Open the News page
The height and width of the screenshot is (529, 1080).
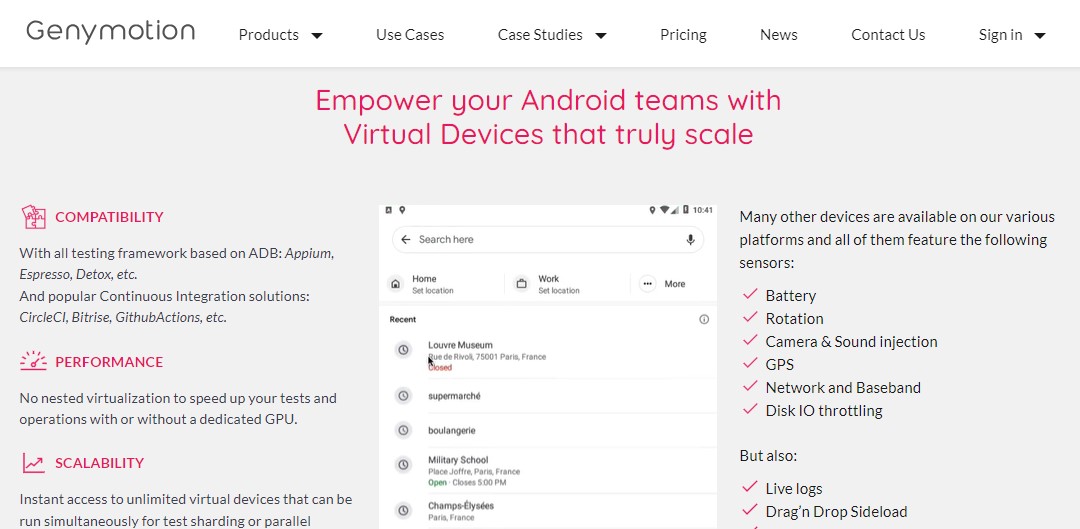pyautogui.click(x=778, y=34)
